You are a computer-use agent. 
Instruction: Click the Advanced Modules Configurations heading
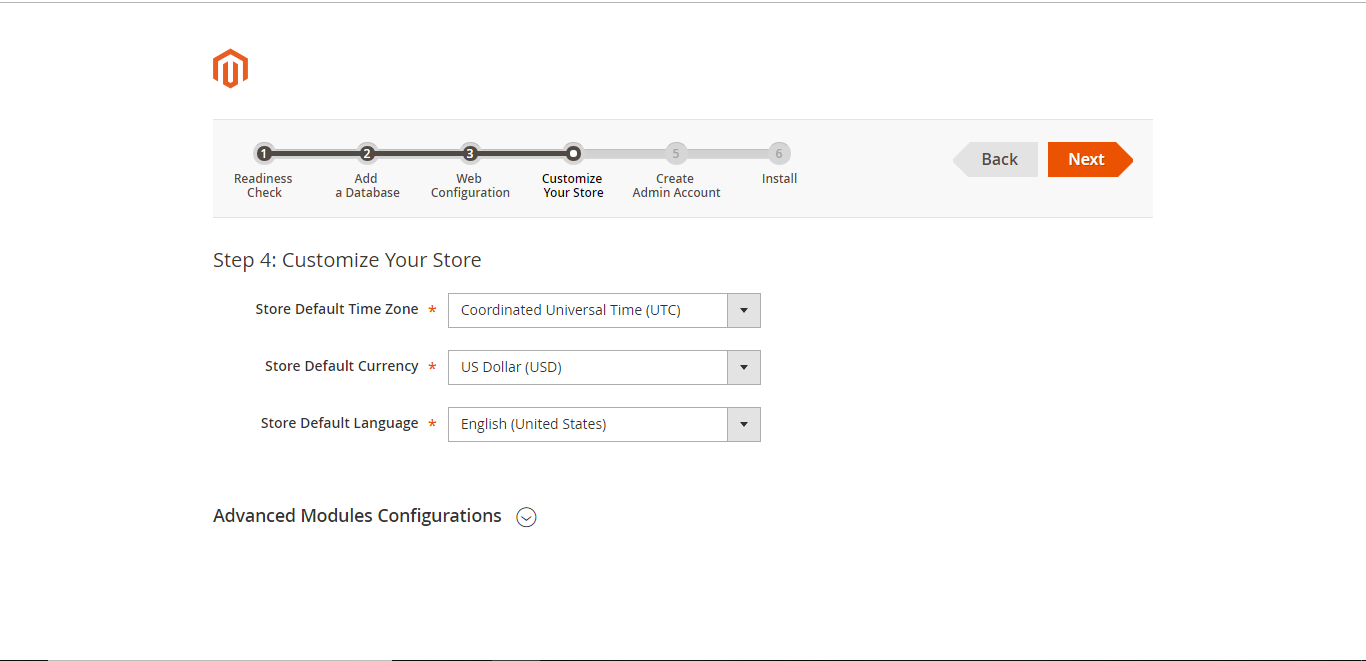357,516
